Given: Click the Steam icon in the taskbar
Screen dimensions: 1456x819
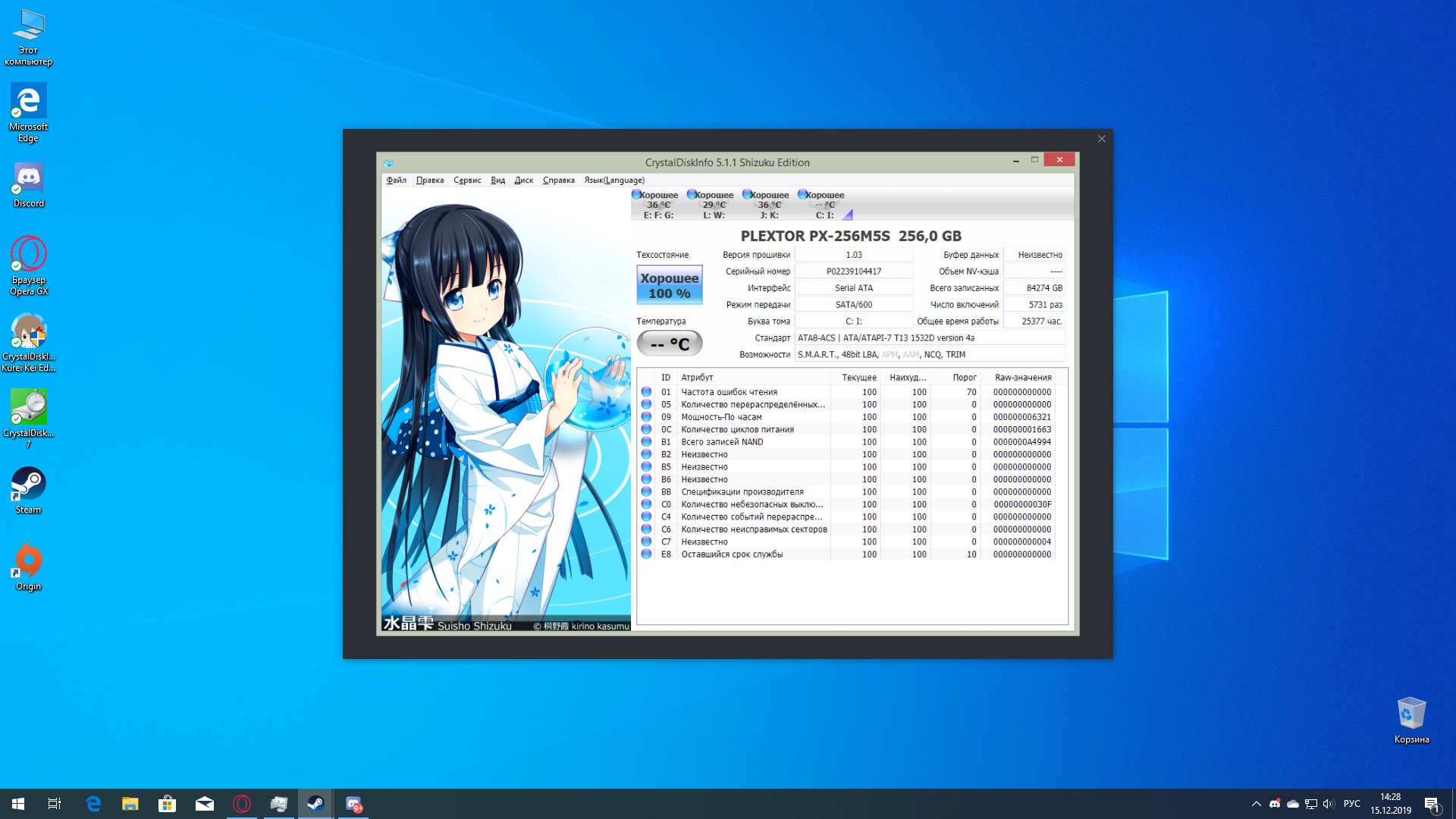Looking at the screenshot, I should pyautogui.click(x=315, y=804).
